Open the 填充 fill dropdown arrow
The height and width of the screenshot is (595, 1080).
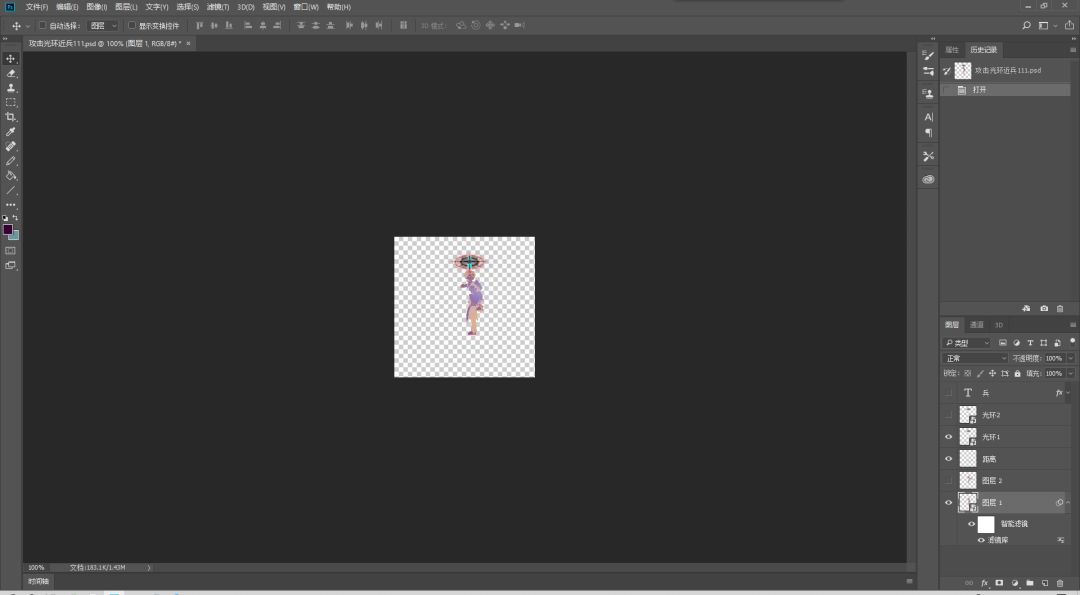[1070, 373]
